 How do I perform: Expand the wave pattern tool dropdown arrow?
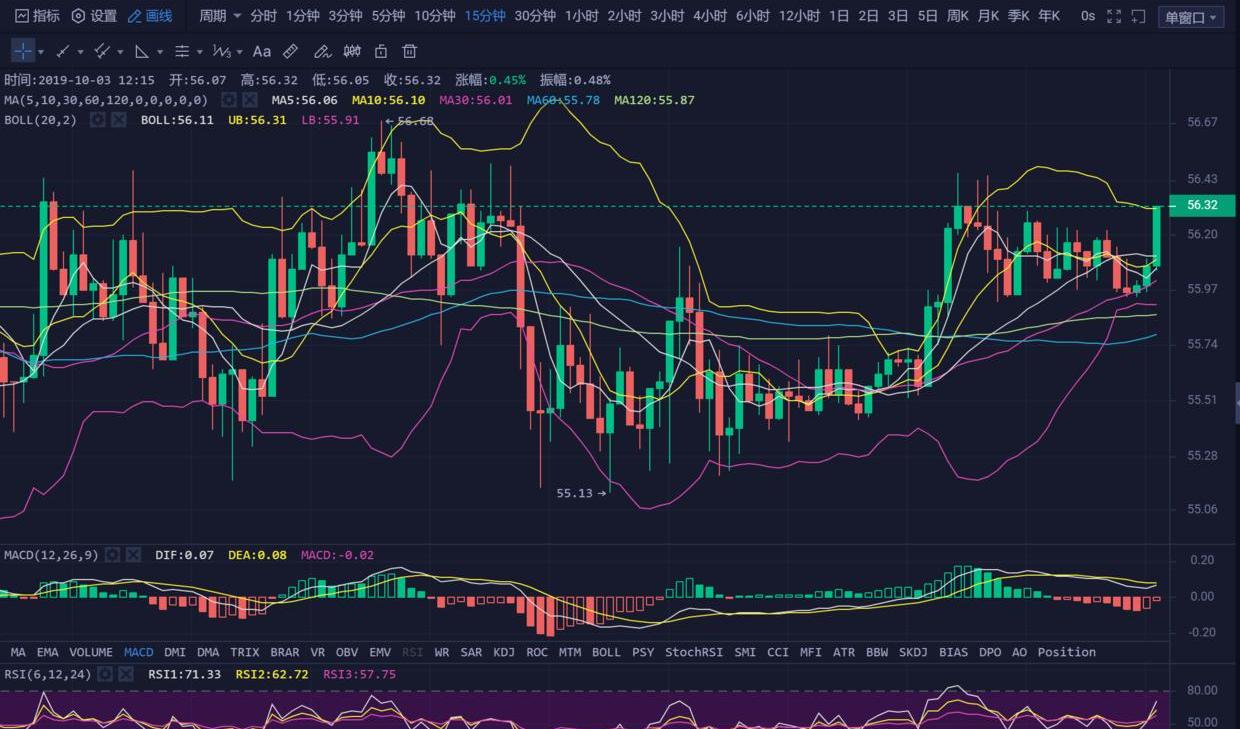click(238, 52)
